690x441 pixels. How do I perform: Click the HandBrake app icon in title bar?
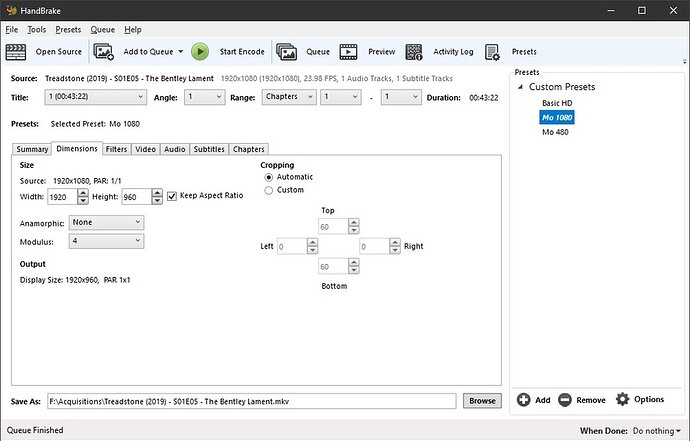point(11,10)
